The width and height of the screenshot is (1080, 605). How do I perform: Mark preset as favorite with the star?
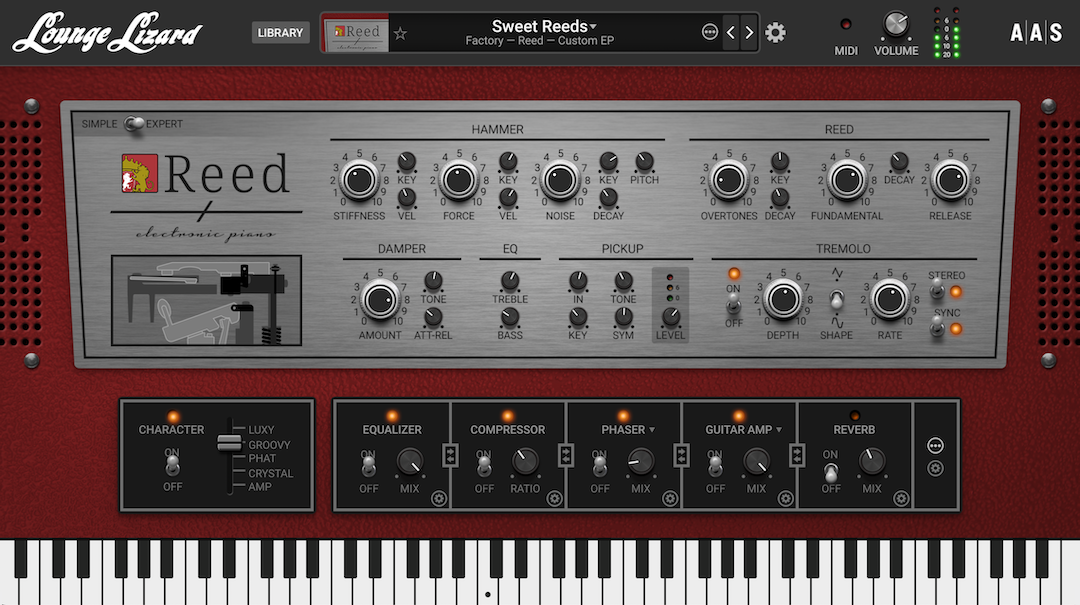[x=400, y=32]
